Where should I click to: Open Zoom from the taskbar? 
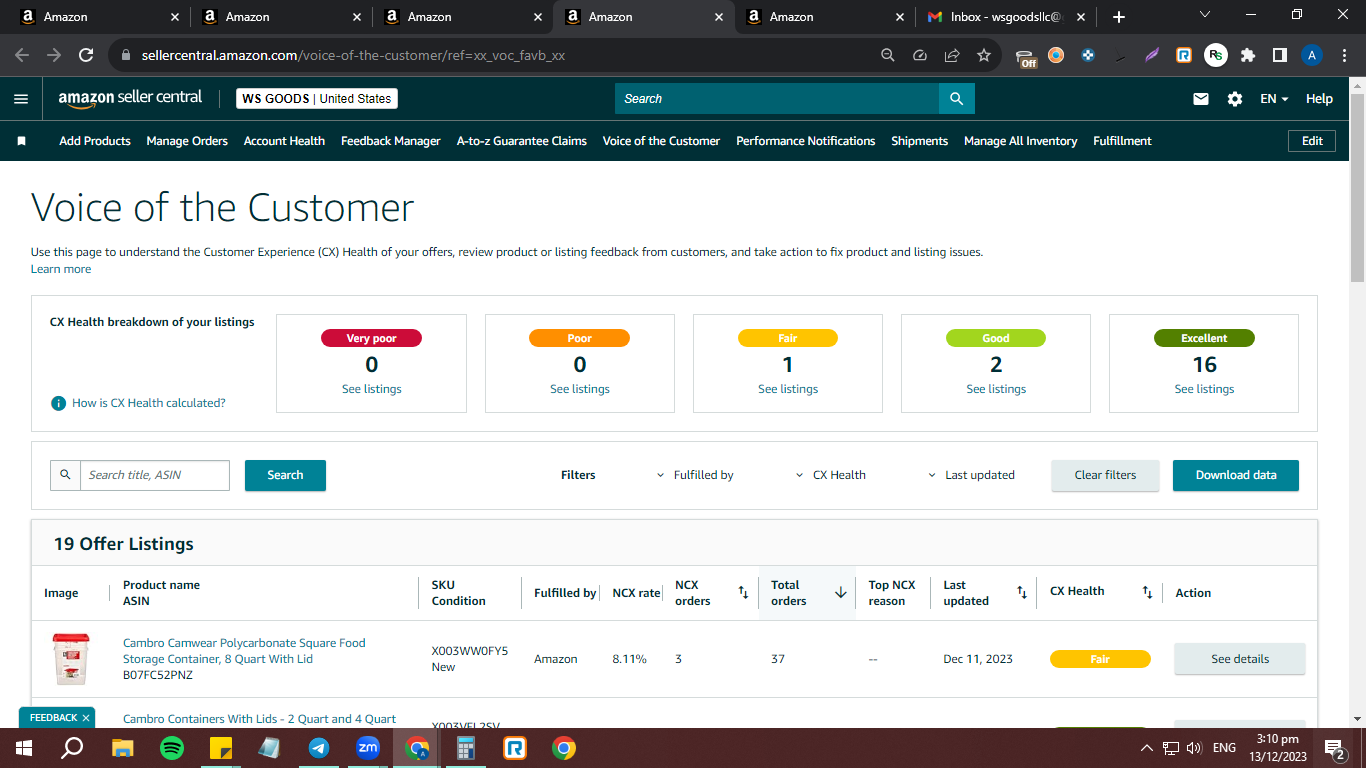click(368, 748)
